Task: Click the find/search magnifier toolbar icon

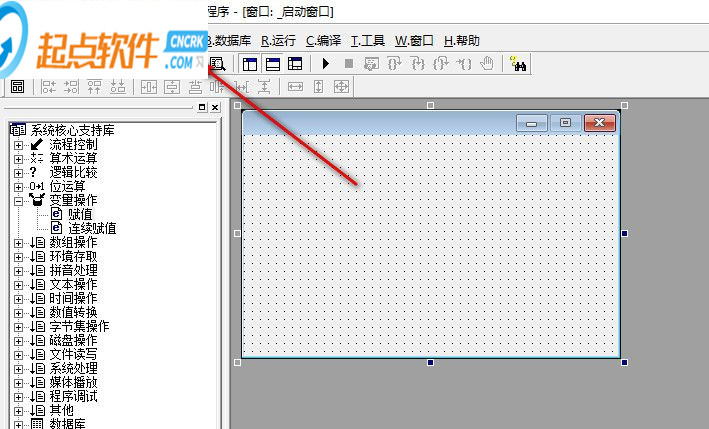Action: pos(217,64)
